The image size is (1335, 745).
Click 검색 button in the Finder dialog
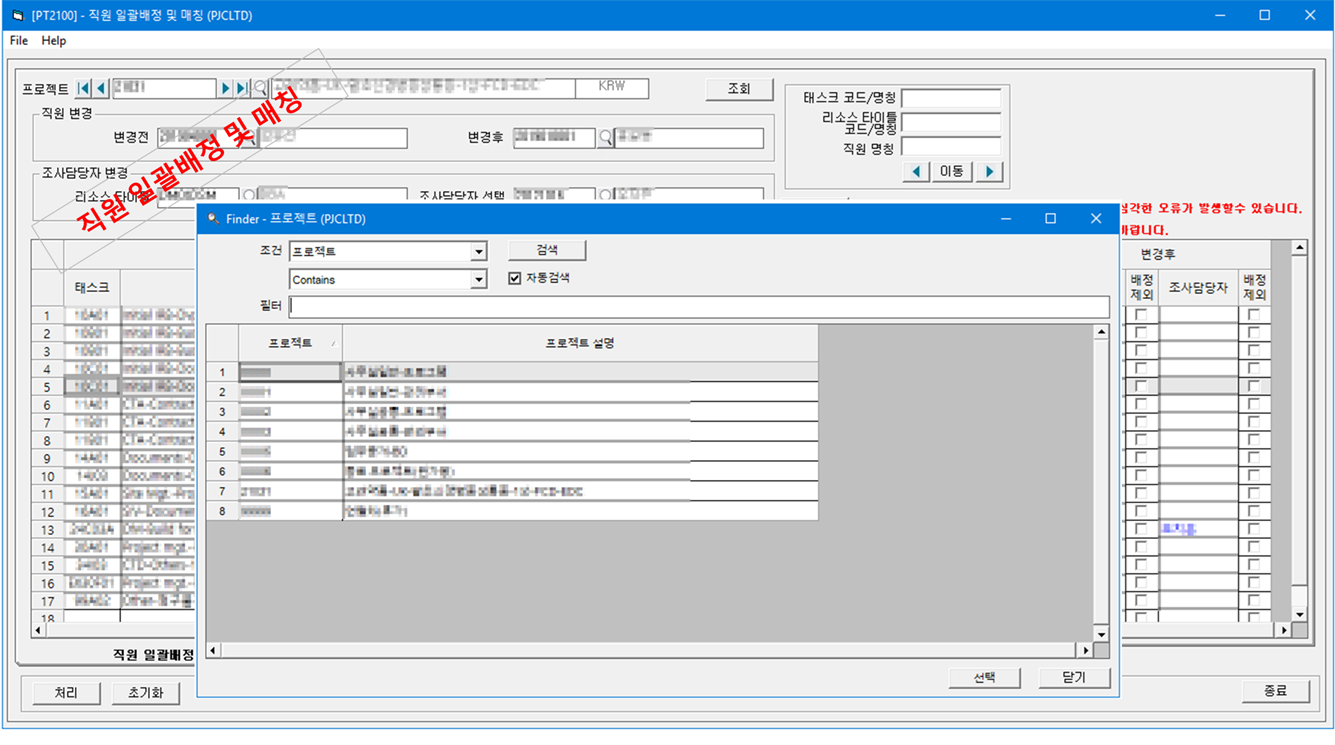click(x=547, y=250)
